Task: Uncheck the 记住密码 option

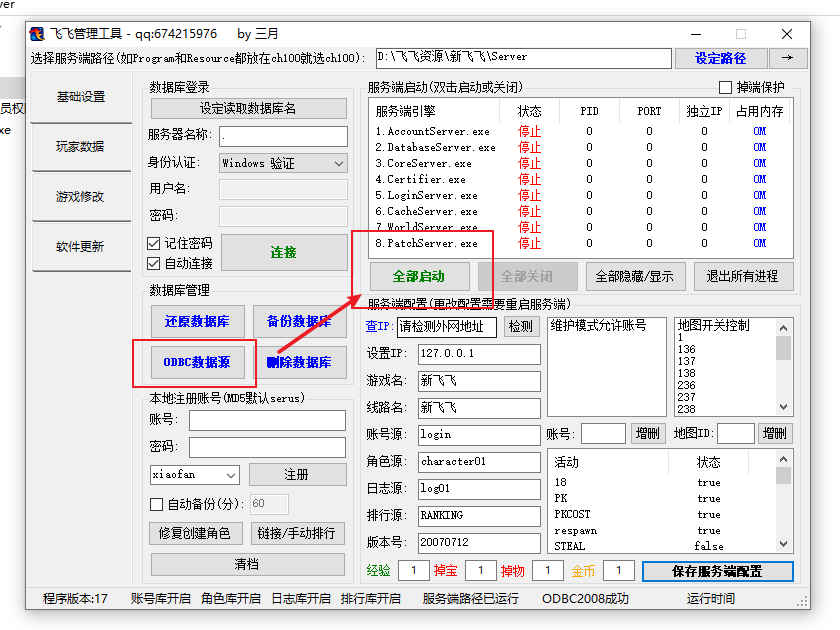Action: (154, 243)
